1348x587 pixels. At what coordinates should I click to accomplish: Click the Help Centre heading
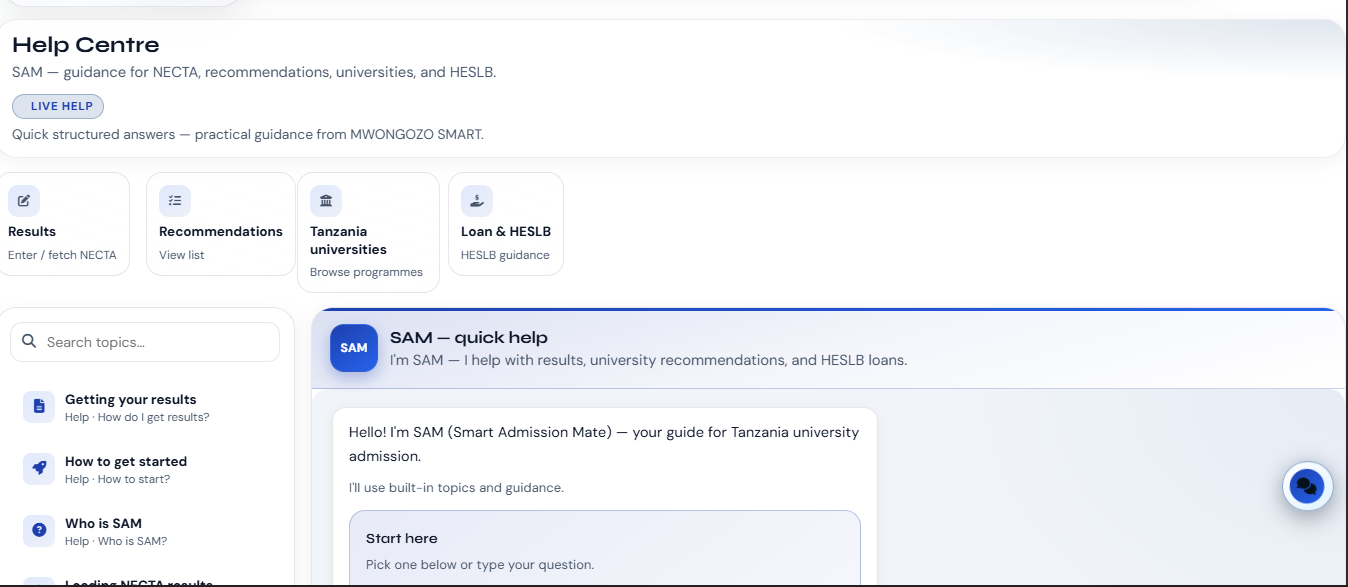(x=86, y=45)
